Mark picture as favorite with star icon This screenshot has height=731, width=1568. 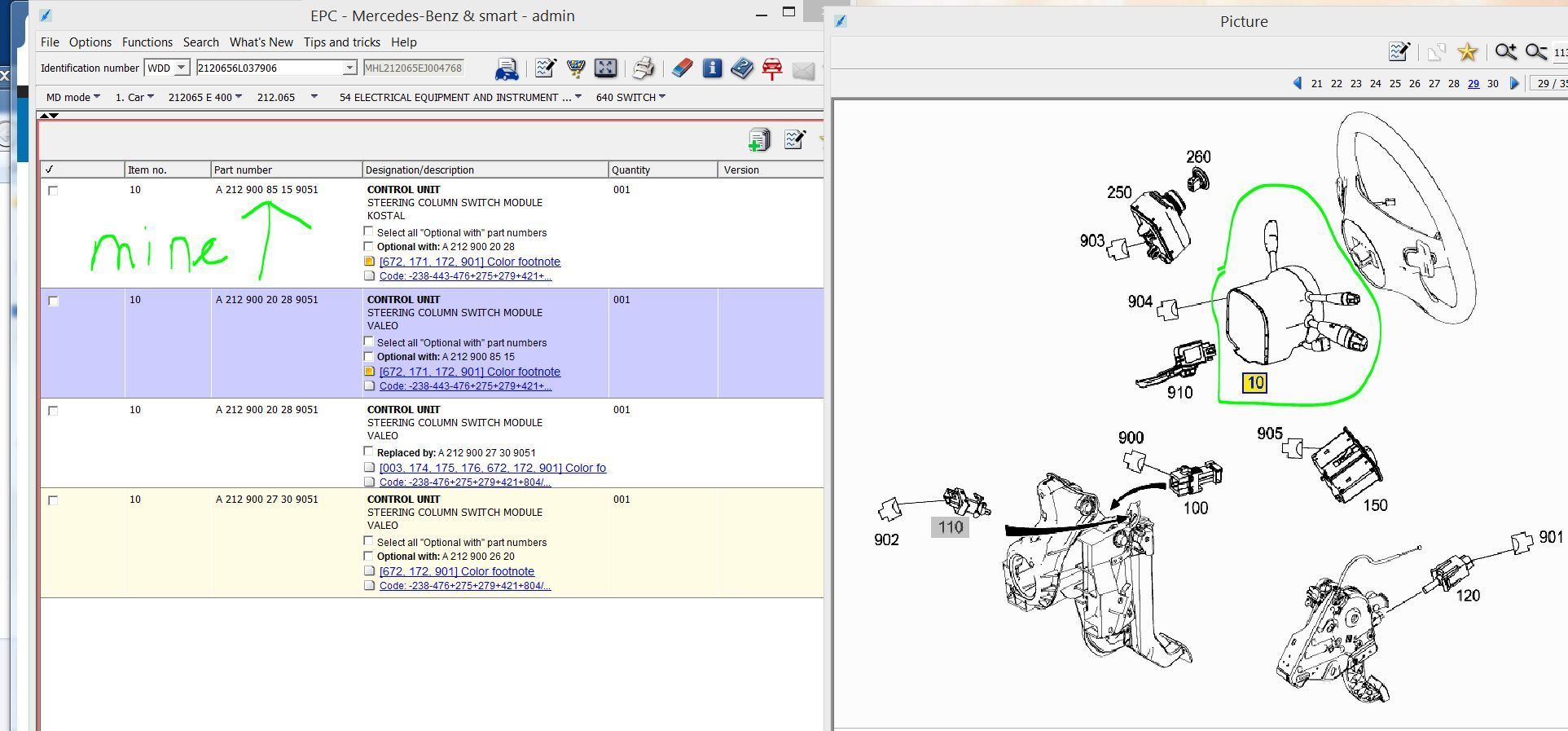coord(1467,52)
